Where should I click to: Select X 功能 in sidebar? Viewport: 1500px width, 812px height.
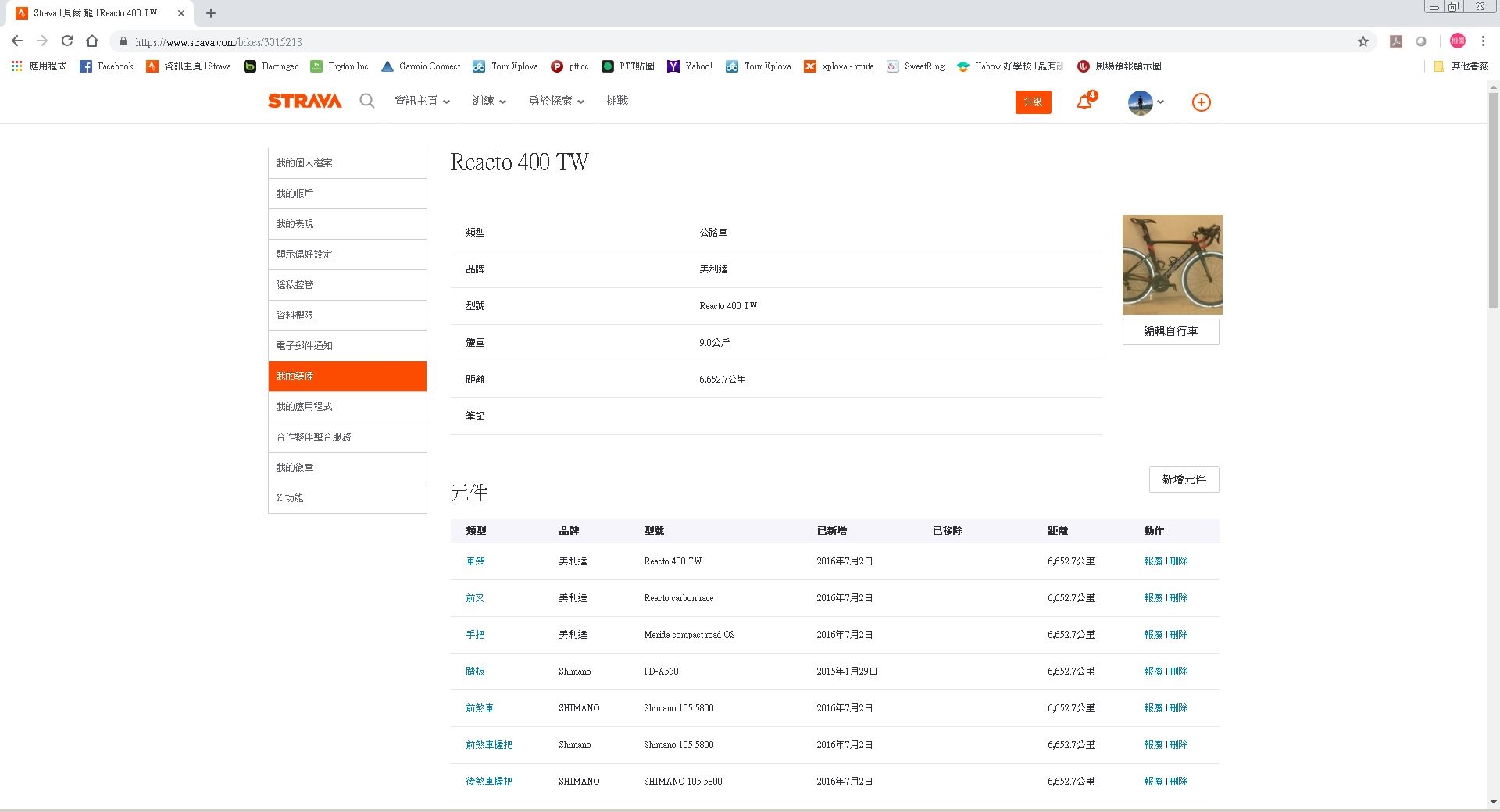click(x=348, y=498)
